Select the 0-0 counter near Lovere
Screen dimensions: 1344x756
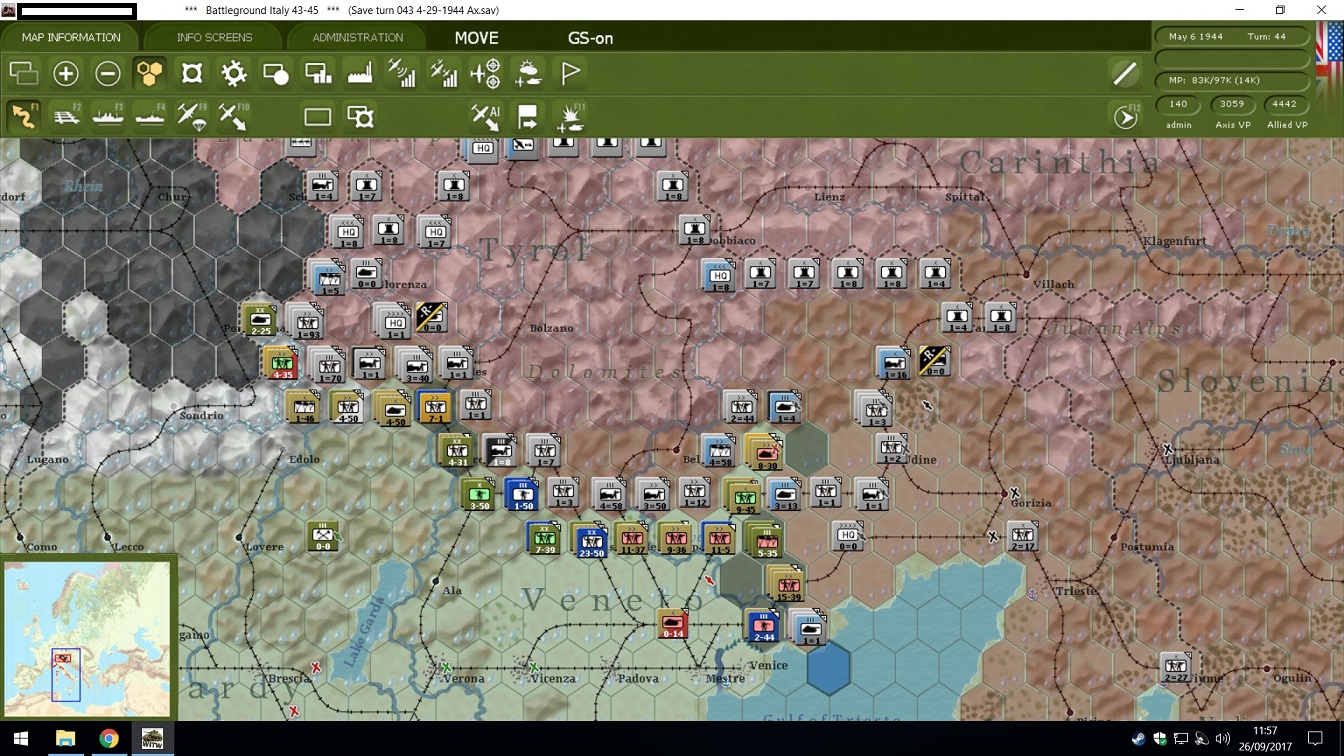click(x=324, y=536)
